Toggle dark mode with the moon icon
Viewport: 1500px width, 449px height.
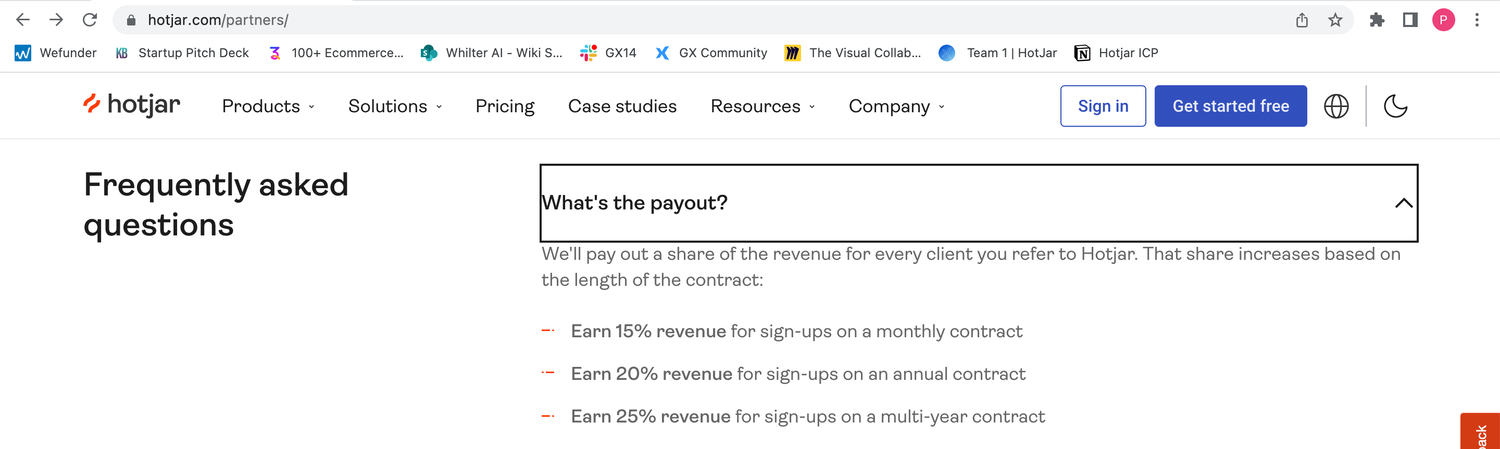1395,106
